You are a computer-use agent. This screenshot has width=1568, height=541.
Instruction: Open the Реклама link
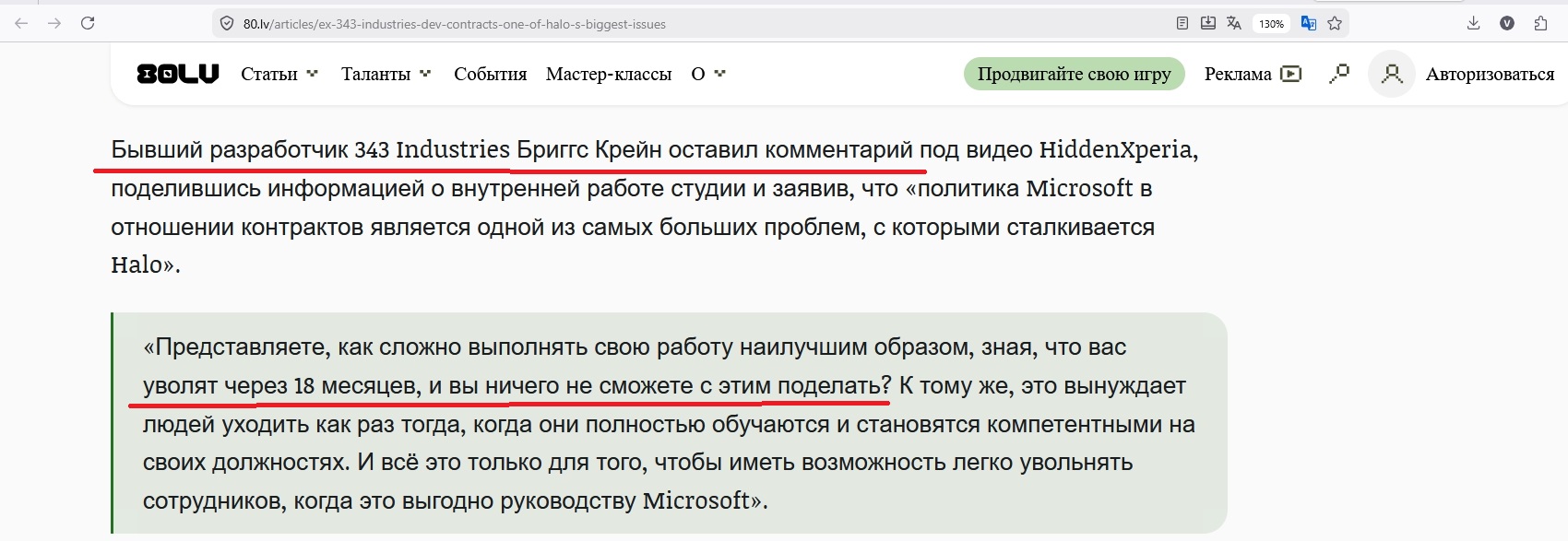point(1238,74)
